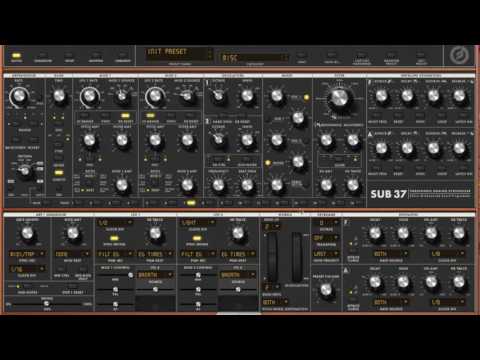Click the Mod 2 Source selector knob
The width and height of the screenshot is (480, 360).
pos(187,96)
